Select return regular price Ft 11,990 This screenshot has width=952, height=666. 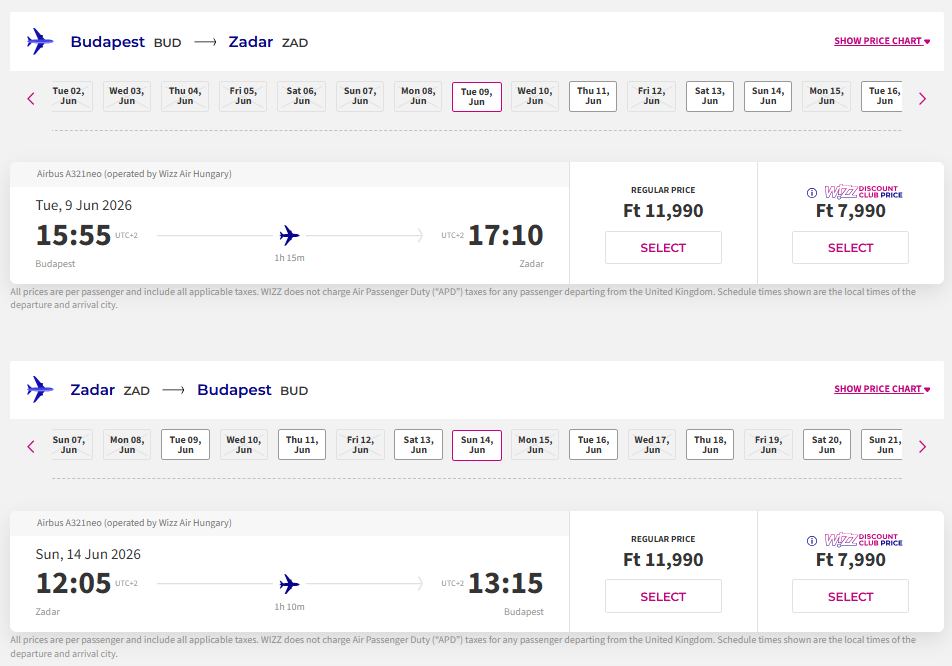pyautogui.click(x=663, y=597)
